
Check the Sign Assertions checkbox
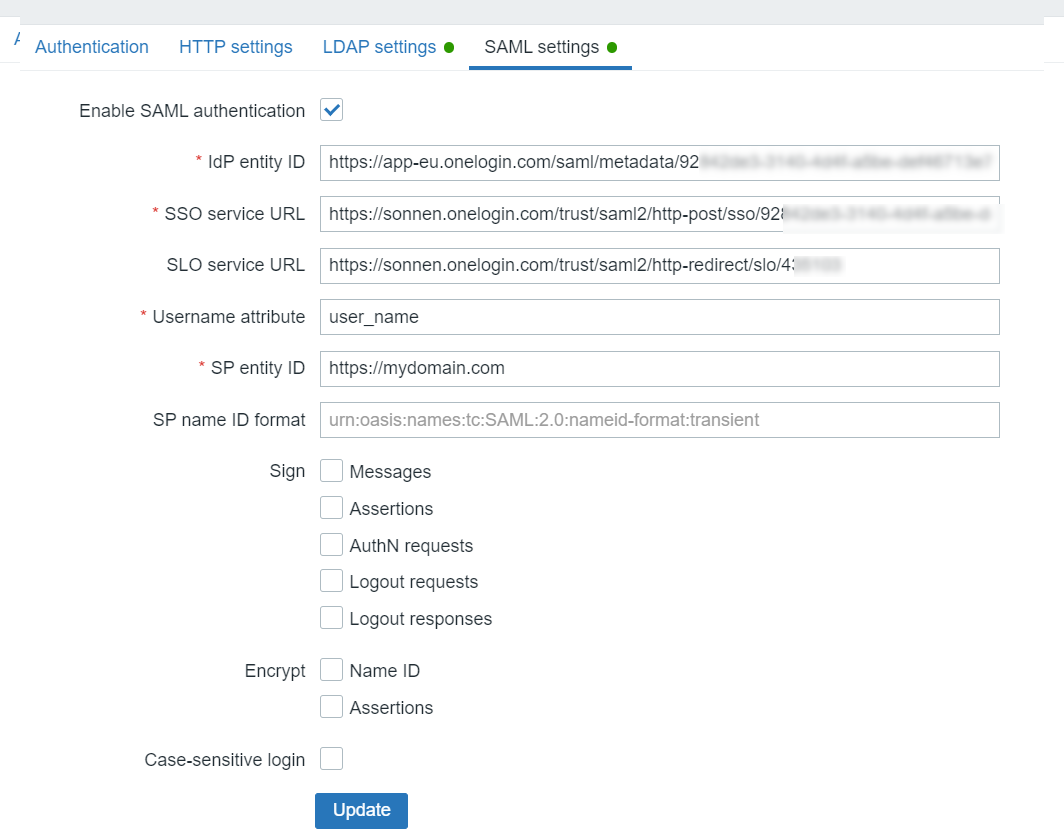point(332,508)
